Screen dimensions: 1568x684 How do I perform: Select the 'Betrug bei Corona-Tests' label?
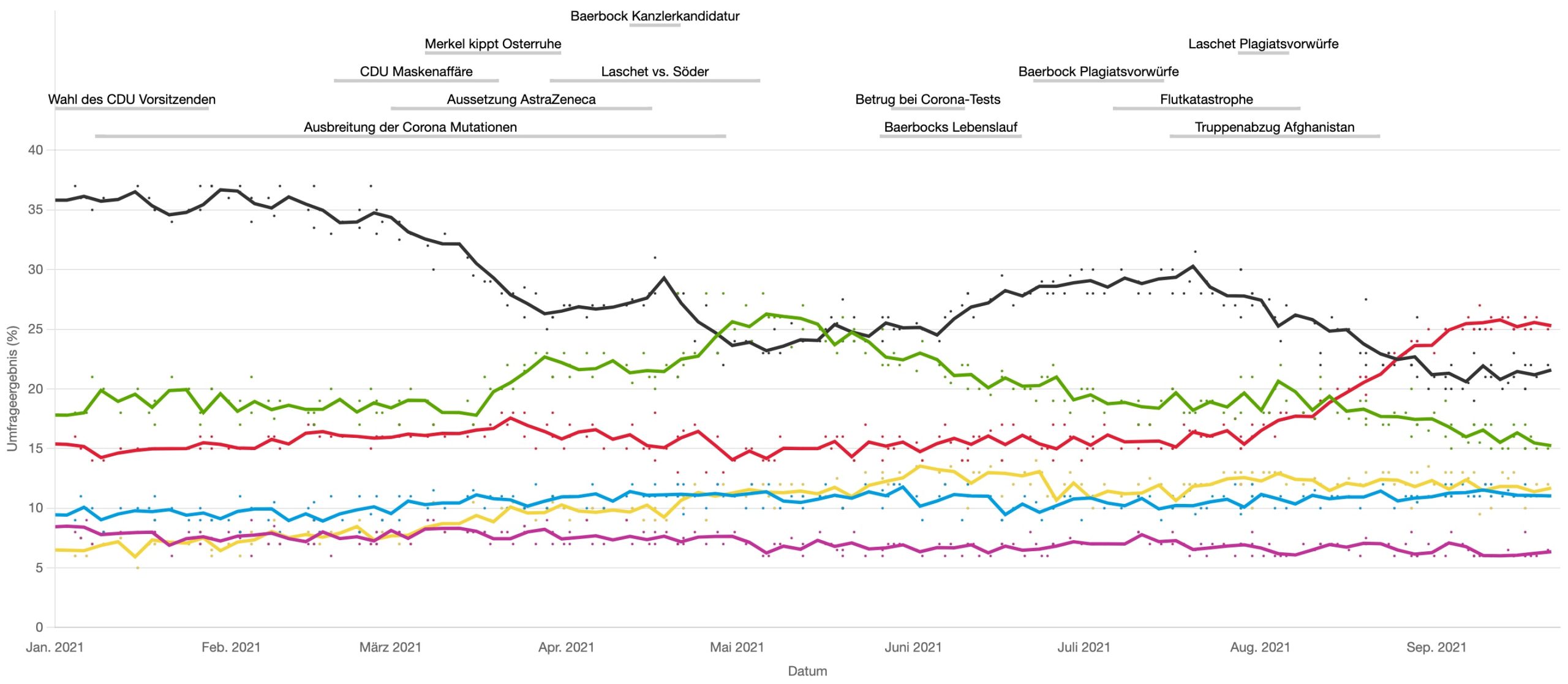coord(927,99)
